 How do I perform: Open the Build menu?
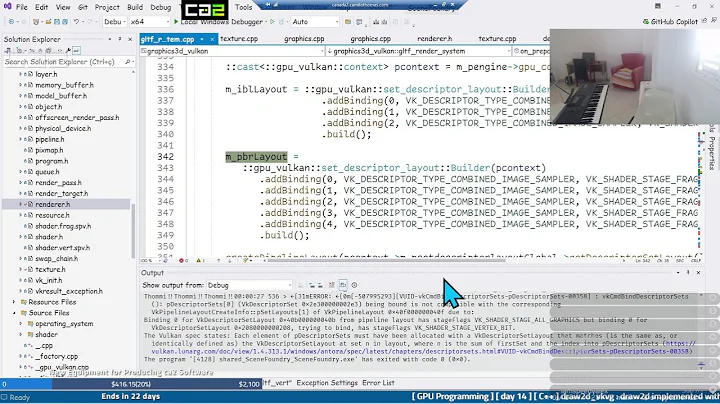coord(135,7)
